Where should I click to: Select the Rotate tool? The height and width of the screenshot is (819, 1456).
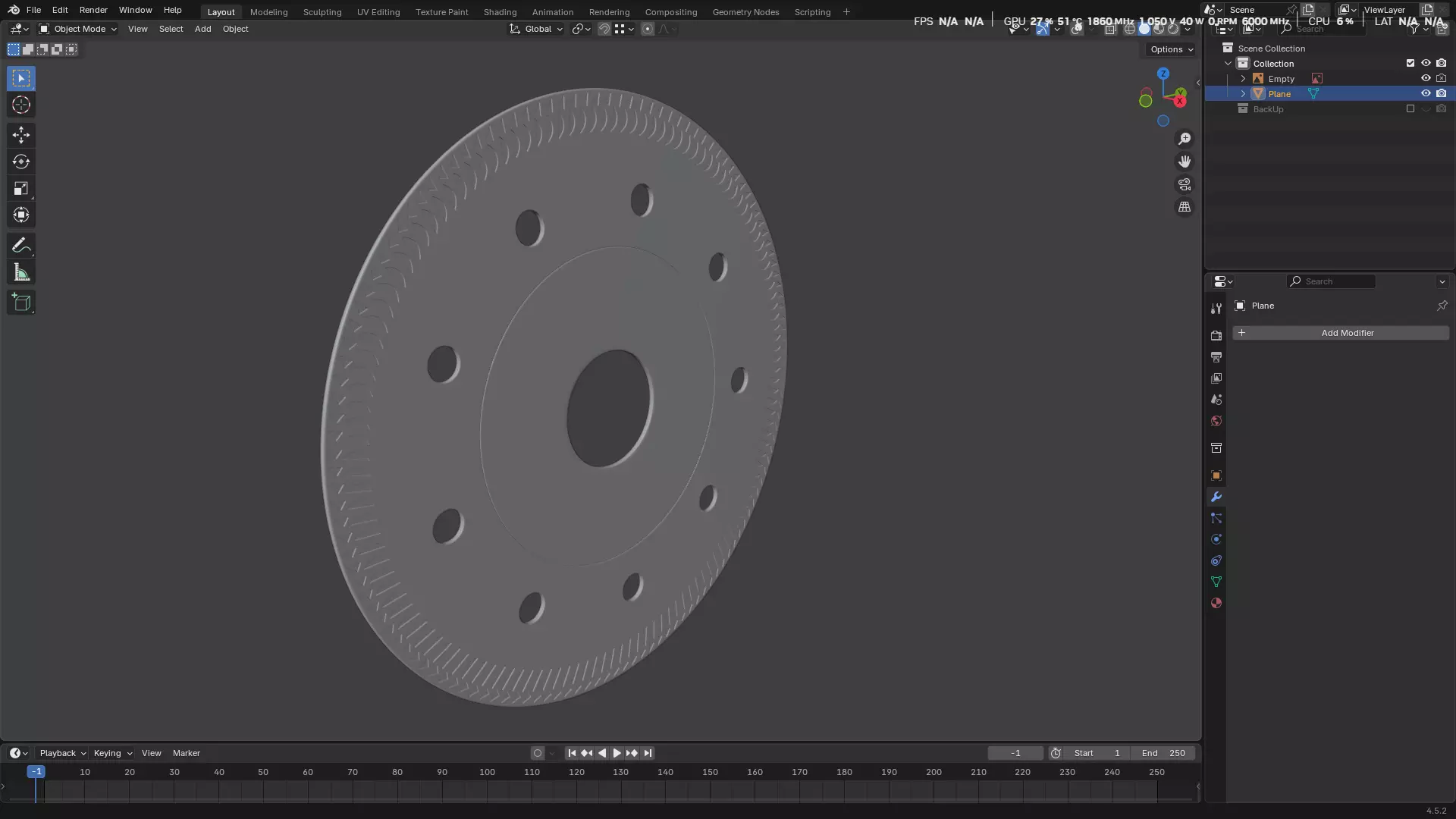21,162
